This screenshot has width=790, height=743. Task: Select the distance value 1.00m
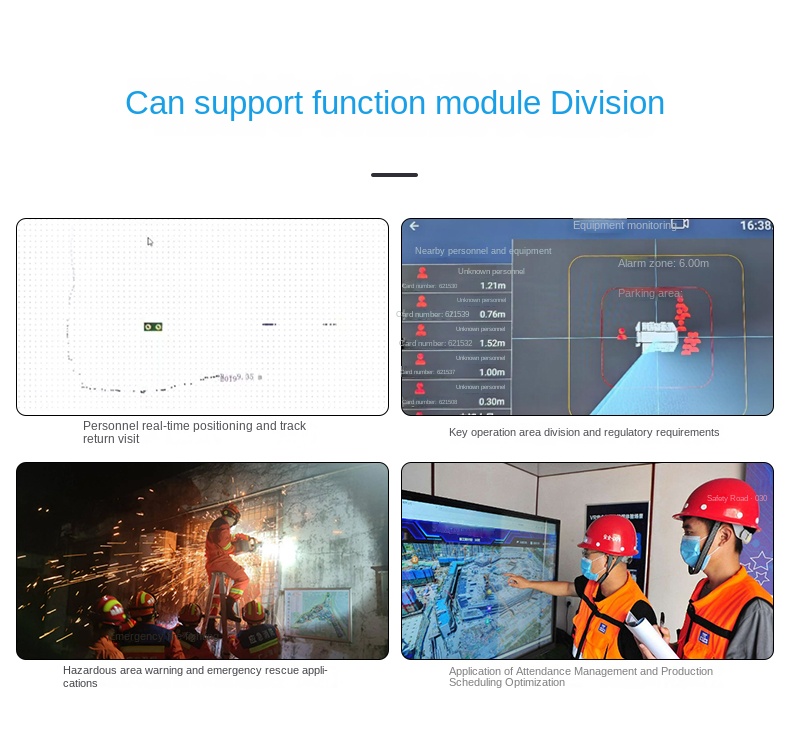click(x=492, y=372)
